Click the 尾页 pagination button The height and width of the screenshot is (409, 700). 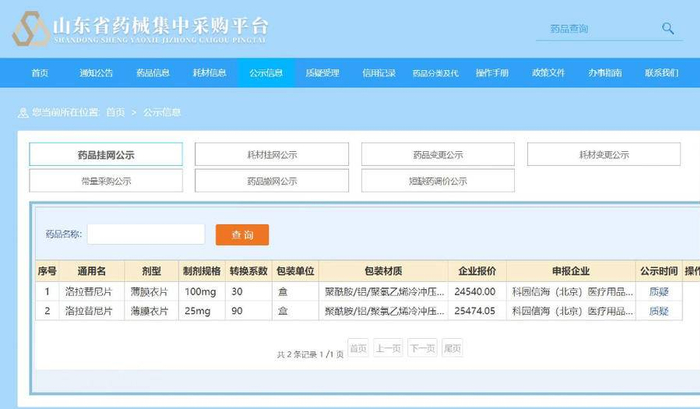[x=452, y=348]
